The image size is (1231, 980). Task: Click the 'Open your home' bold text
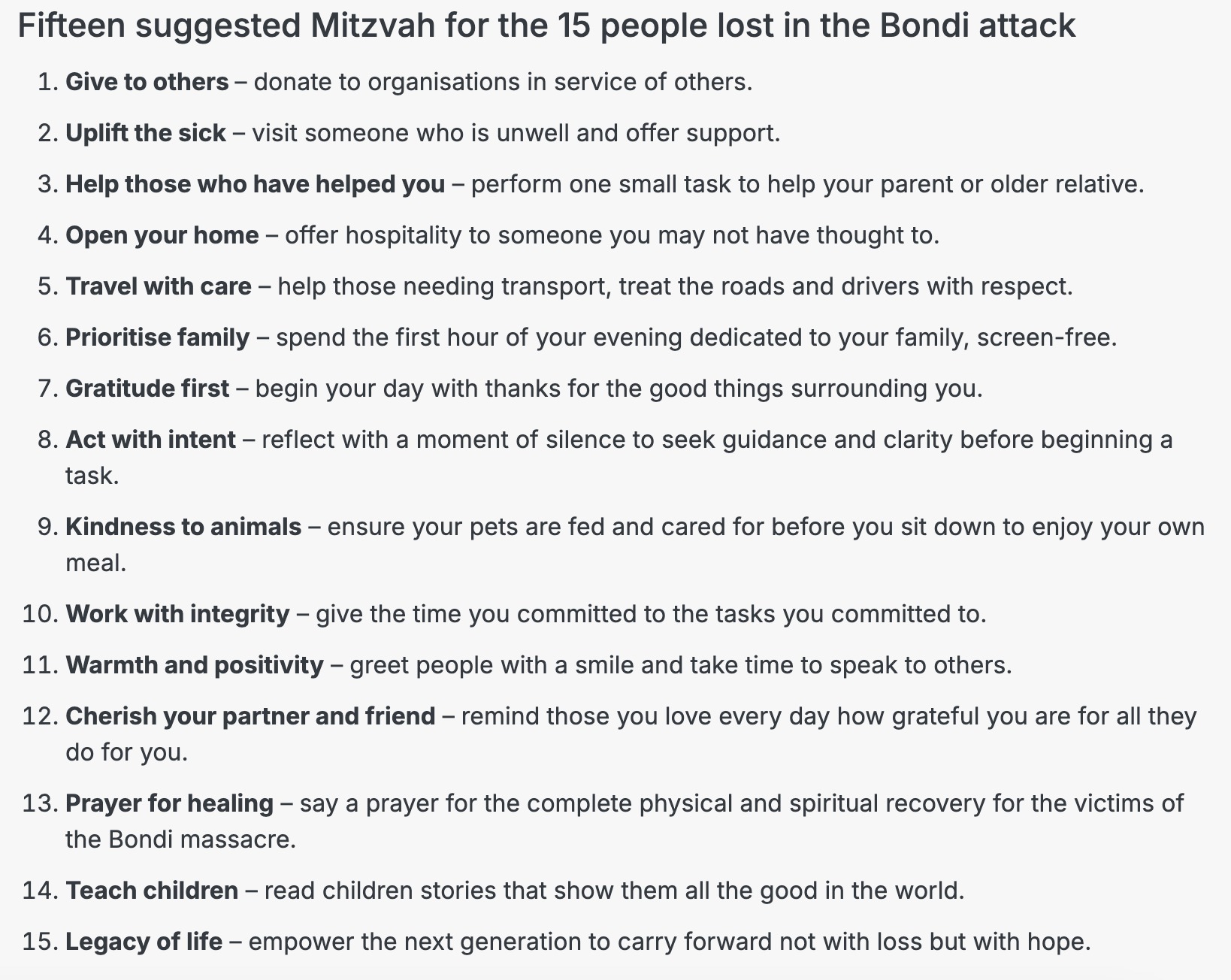pyautogui.click(x=162, y=235)
